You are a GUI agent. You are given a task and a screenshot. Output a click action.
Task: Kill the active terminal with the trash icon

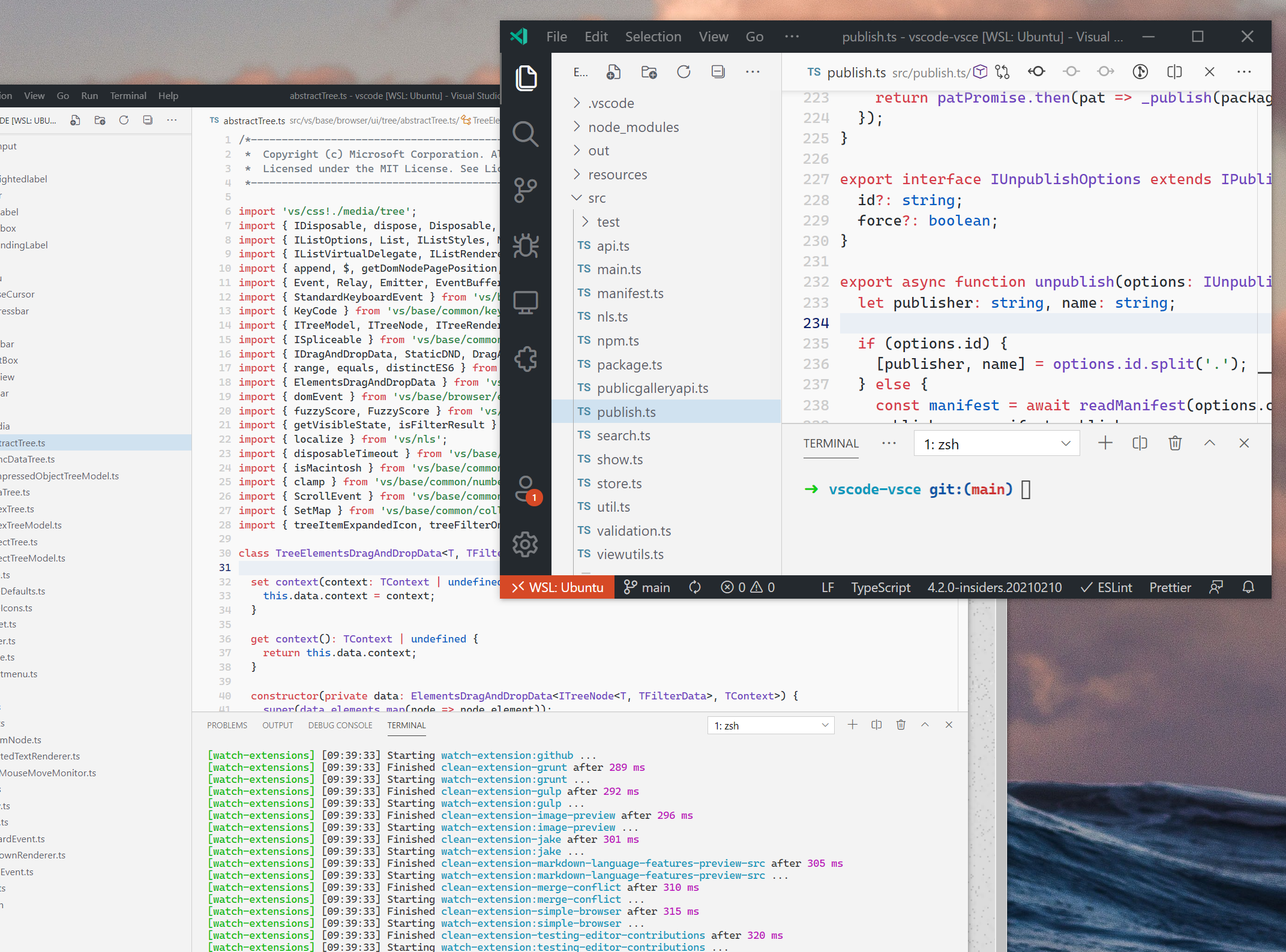(x=1175, y=443)
